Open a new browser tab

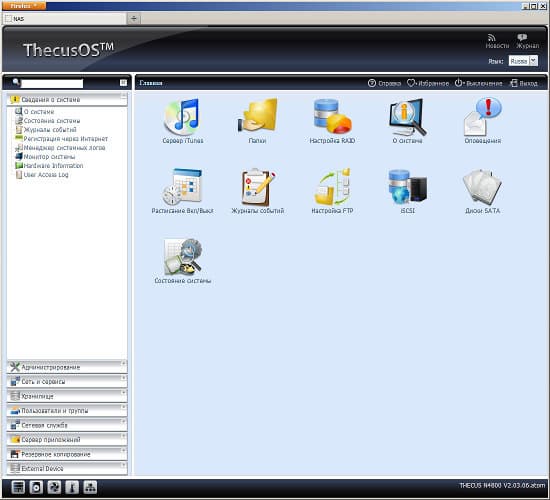pos(134,19)
